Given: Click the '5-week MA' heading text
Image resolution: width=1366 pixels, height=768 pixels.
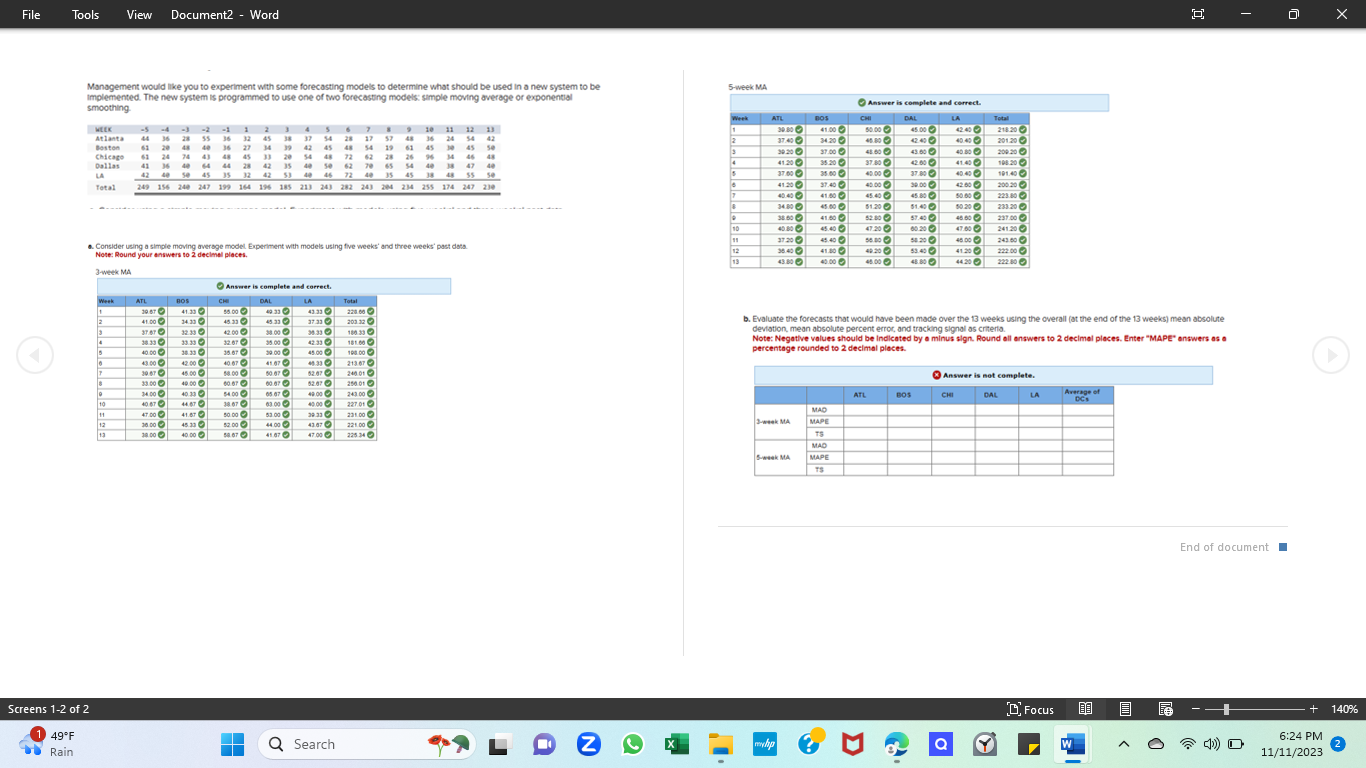Looking at the screenshot, I should (747, 87).
